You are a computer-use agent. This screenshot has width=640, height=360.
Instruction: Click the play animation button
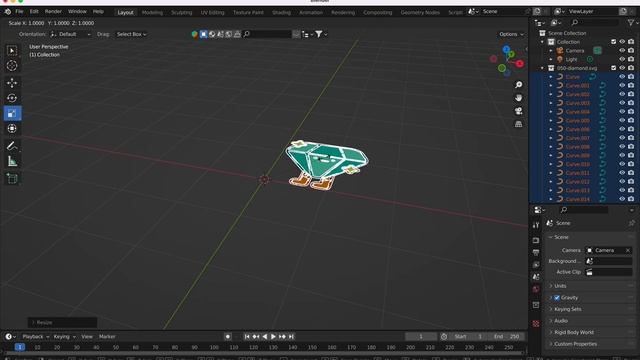[273, 337]
